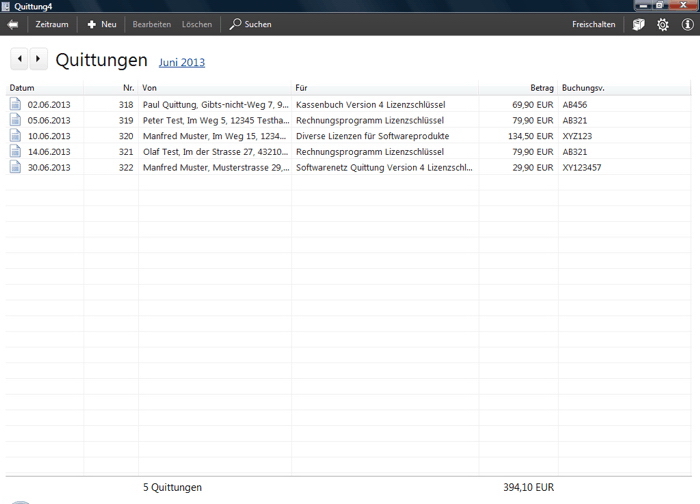Click the back arrow in the toolbar

(13, 24)
